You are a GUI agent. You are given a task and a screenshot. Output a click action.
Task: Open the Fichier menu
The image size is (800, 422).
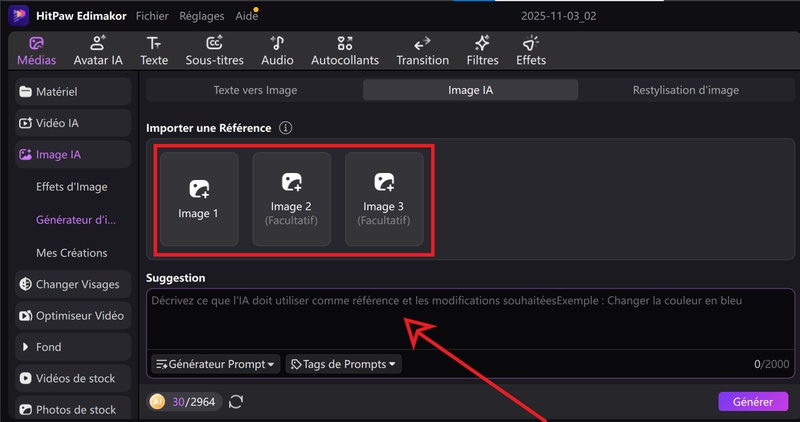[152, 16]
